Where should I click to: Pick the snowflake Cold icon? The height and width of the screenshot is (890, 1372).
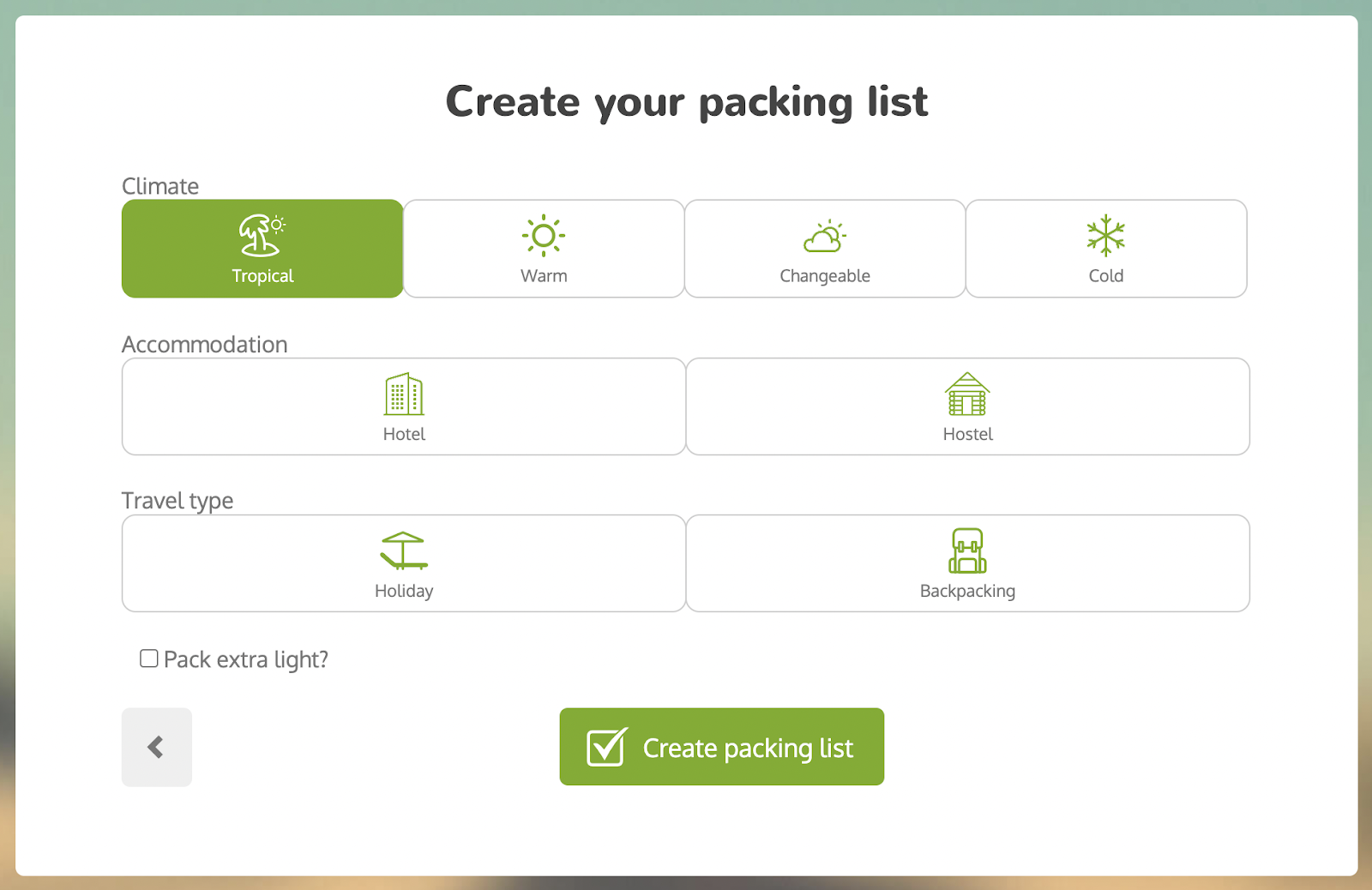click(1105, 236)
